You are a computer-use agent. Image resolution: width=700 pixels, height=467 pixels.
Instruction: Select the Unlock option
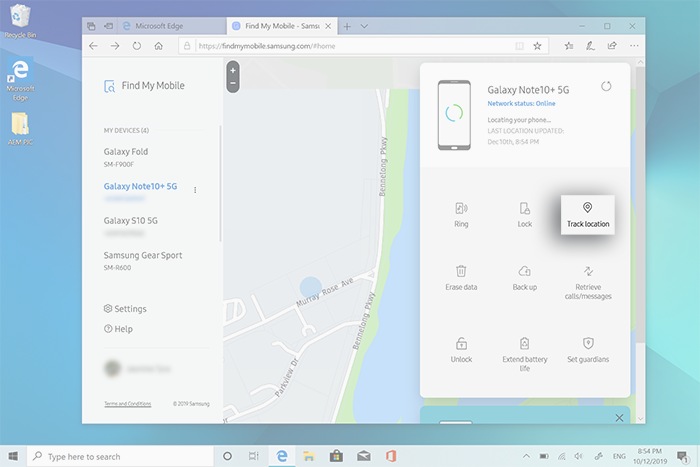click(x=461, y=350)
